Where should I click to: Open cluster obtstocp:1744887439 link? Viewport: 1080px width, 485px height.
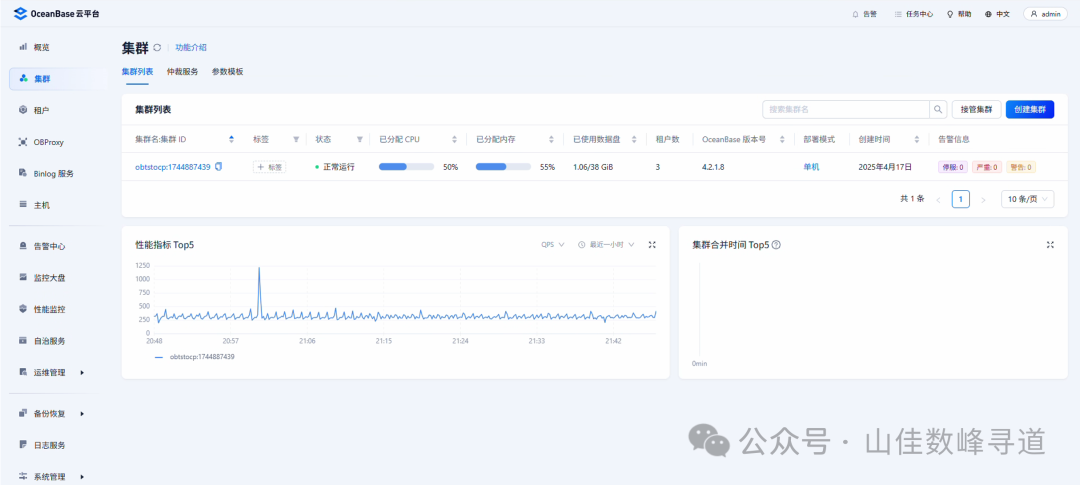click(173, 167)
